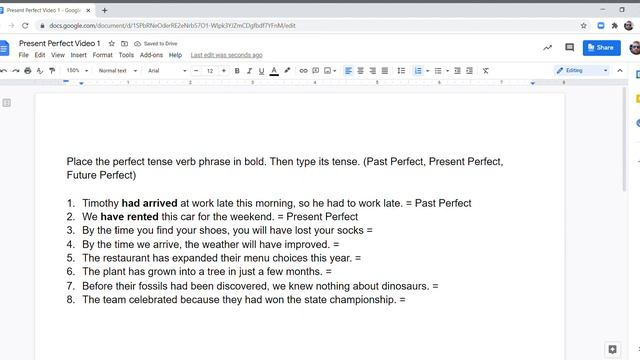The image size is (640, 360).
Task: Toggle Bold formatting
Action: coord(237,71)
